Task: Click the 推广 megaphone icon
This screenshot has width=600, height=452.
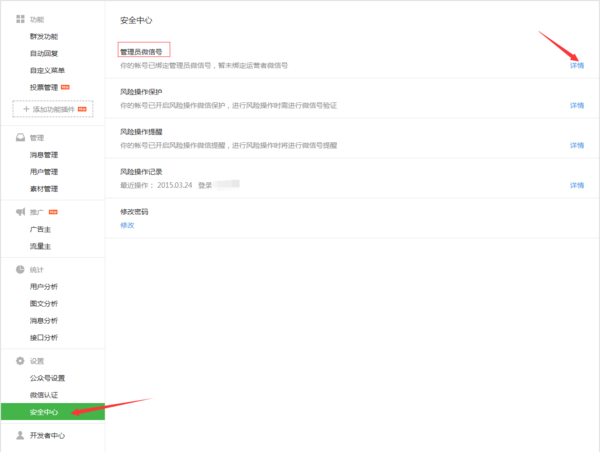Action: coord(20,212)
